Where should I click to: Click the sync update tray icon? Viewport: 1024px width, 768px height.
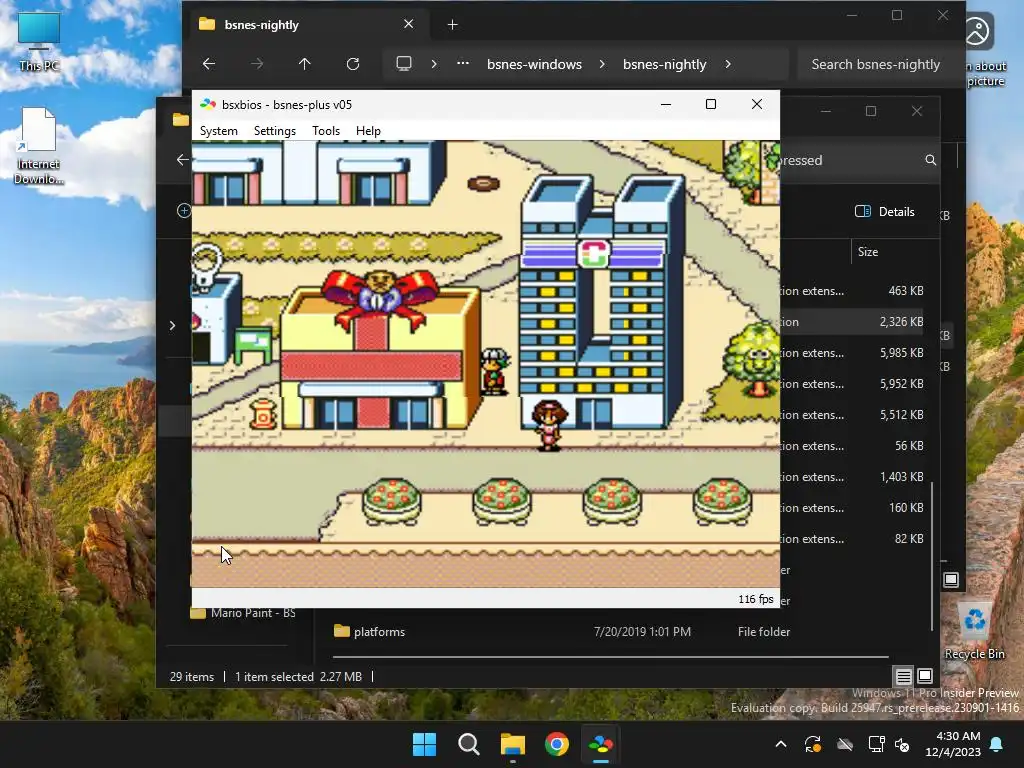[x=813, y=744]
